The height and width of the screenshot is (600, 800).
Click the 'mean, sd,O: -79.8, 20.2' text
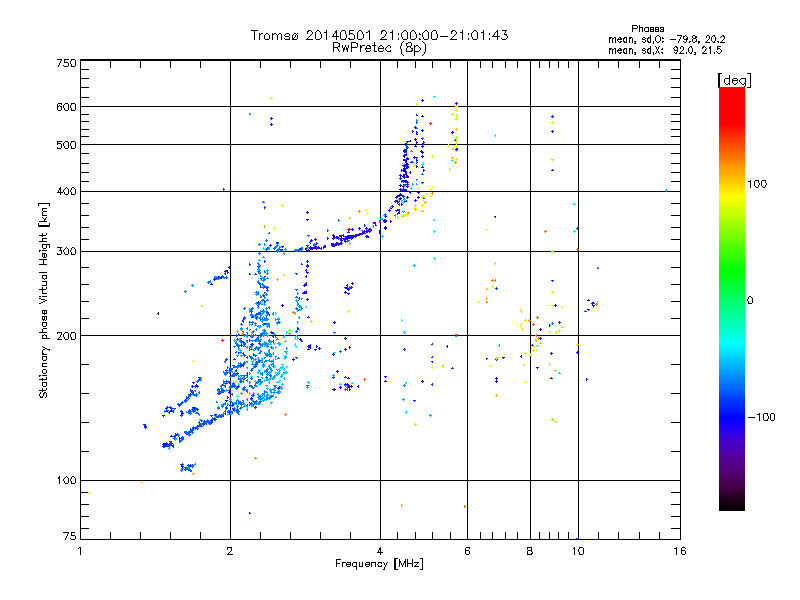pos(667,39)
